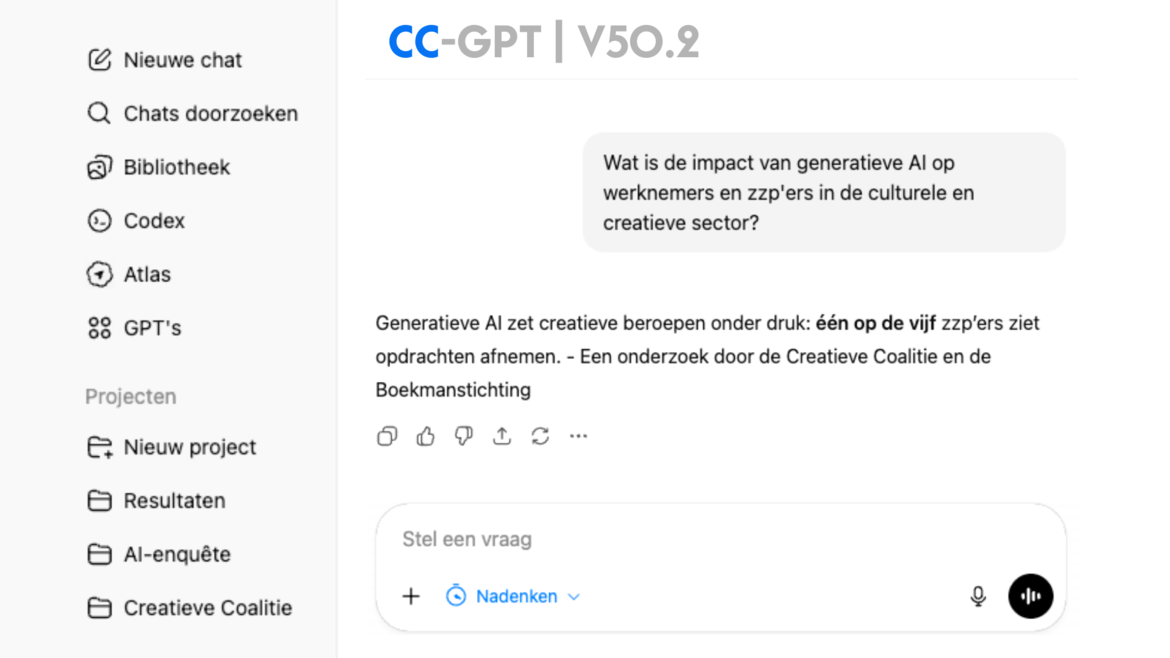Click the chevron next to Nadenken
The image size is (1170, 658).
coord(574,597)
